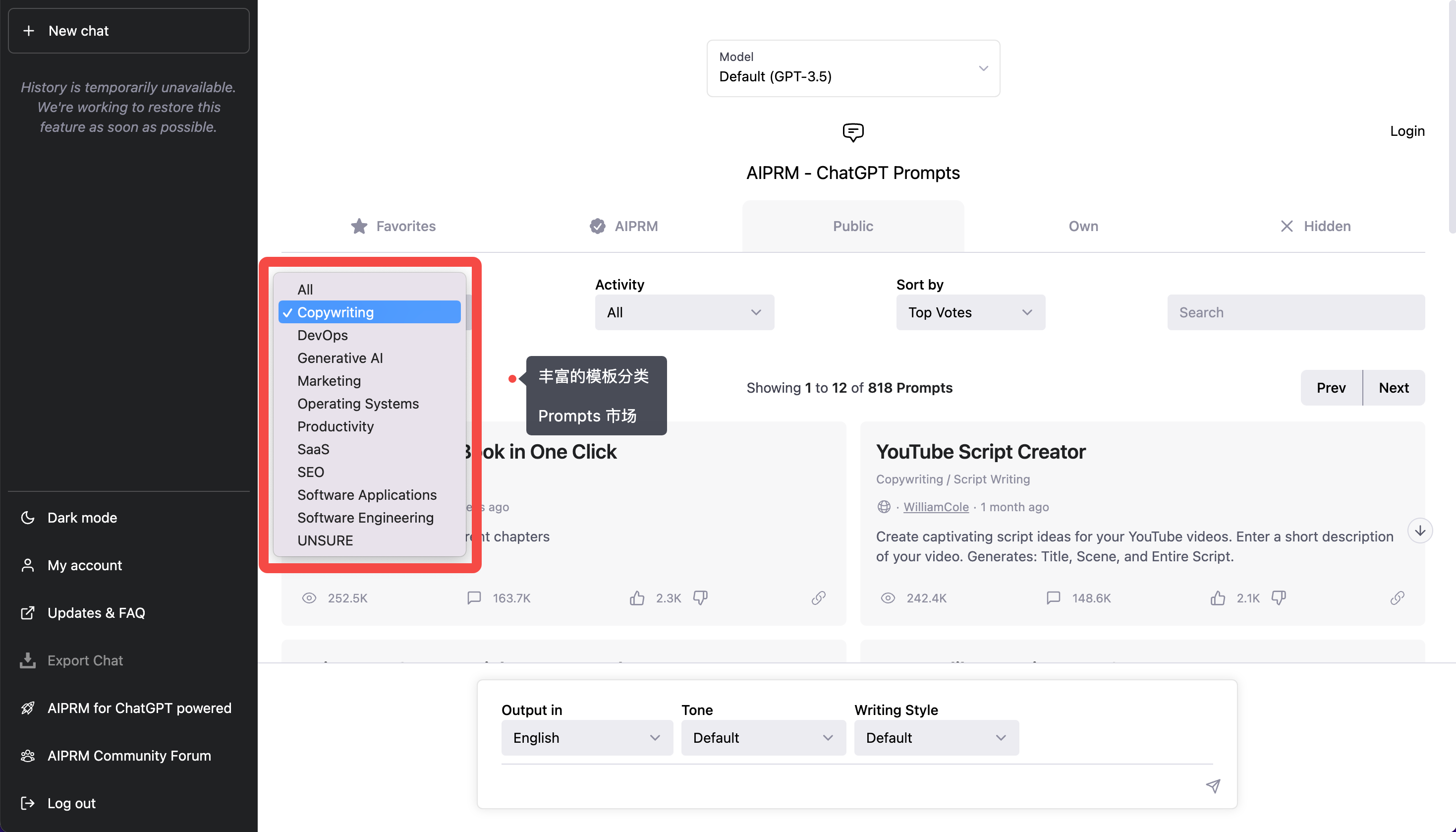Upvote the prompt with 2.3K likes
The height and width of the screenshot is (832, 1456).
(x=637, y=598)
